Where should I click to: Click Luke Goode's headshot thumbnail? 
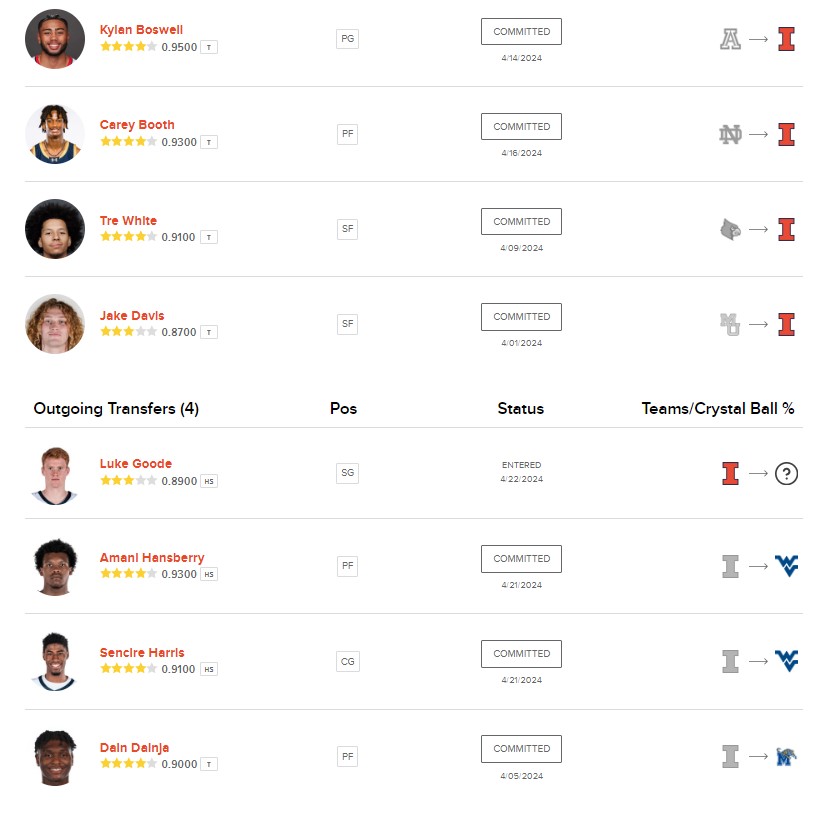pos(55,475)
